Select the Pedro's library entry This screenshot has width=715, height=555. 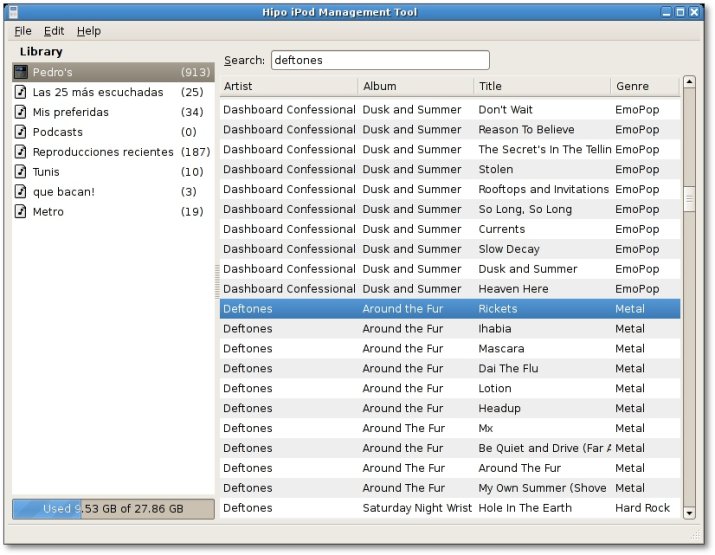click(x=113, y=72)
